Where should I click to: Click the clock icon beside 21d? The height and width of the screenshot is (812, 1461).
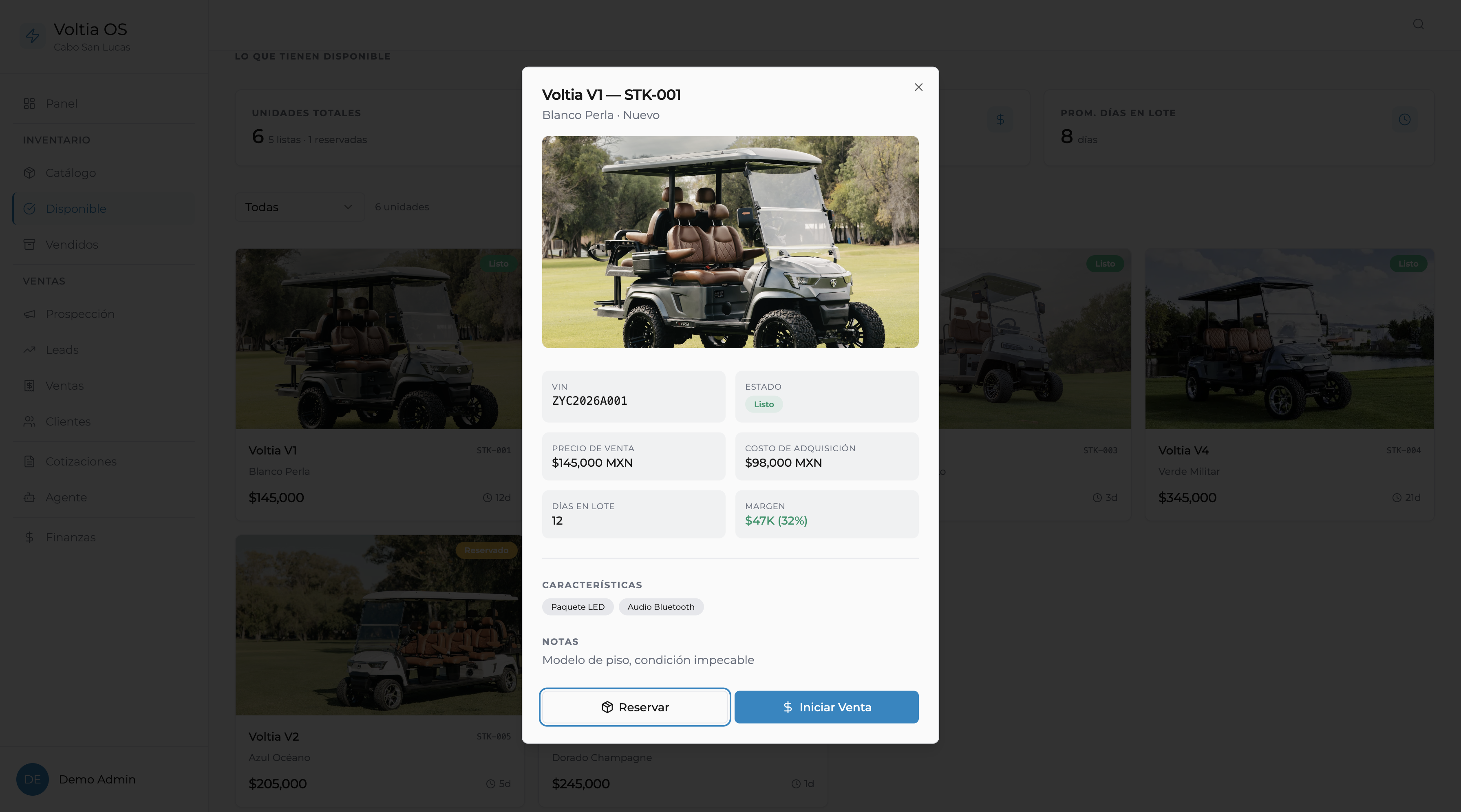(x=1397, y=497)
